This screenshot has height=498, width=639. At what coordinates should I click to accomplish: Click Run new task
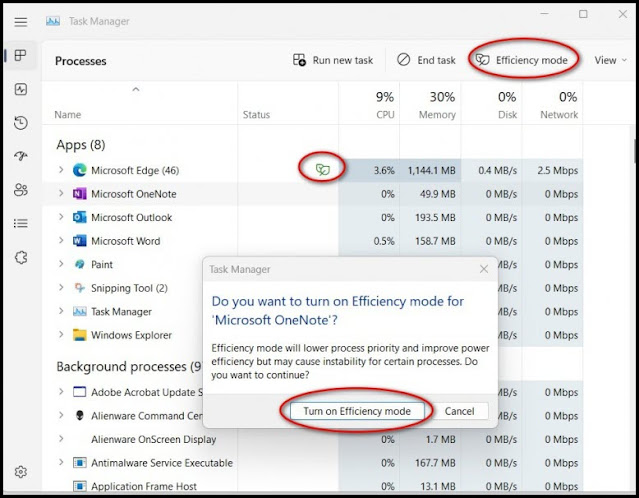(x=333, y=60)
